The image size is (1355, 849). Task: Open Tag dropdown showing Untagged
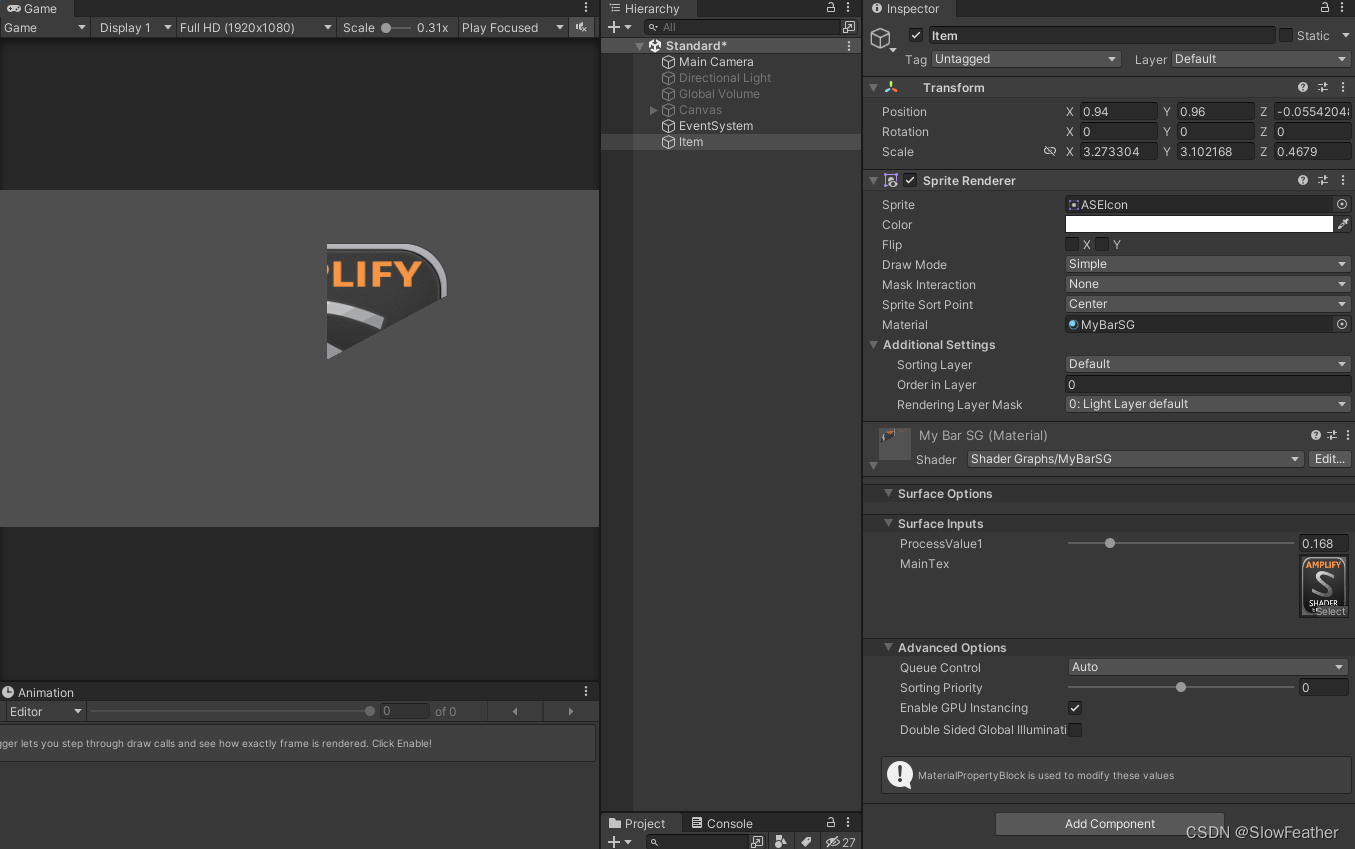(x=1026, y=59)
